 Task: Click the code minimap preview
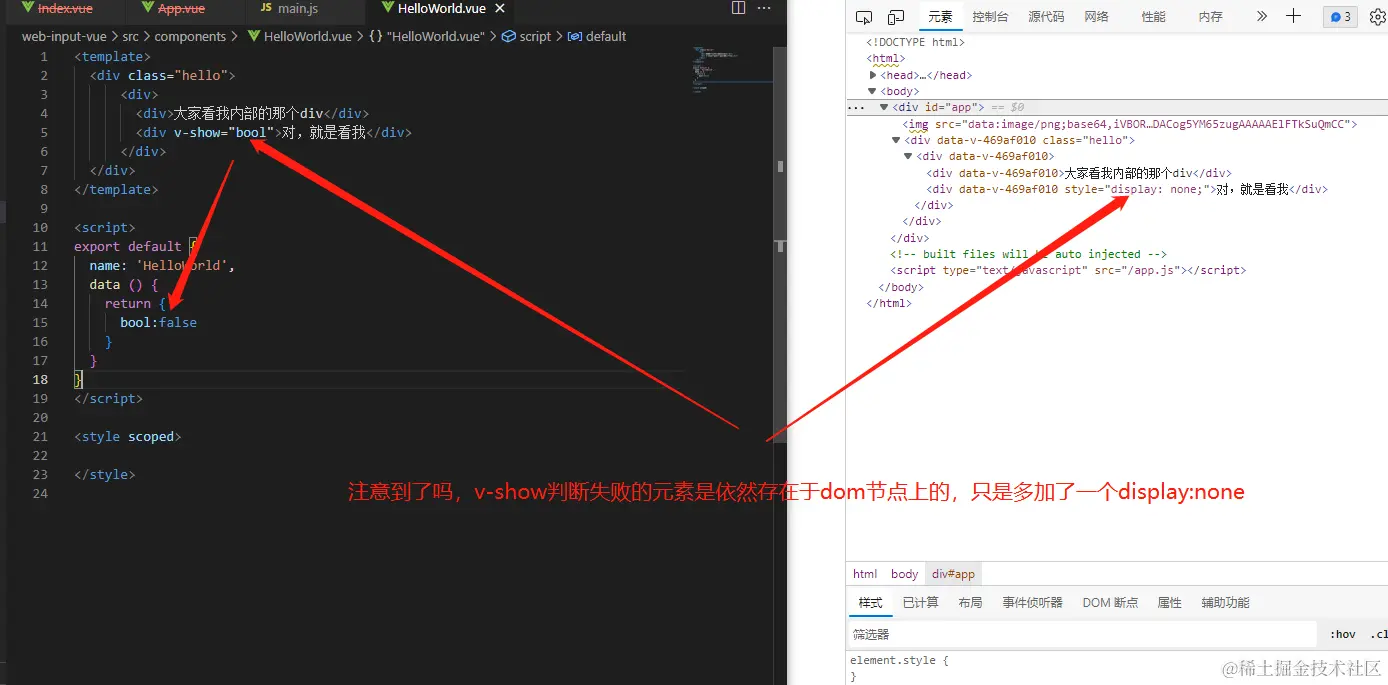click(x=712, y=69)
